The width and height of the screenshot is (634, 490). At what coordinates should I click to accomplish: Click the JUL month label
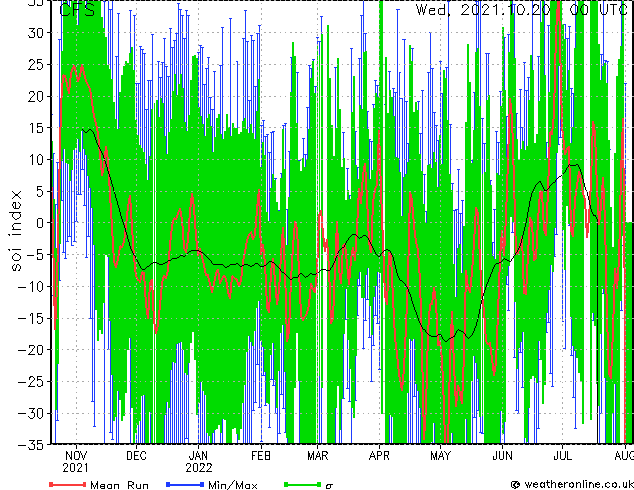click(562, 456)
